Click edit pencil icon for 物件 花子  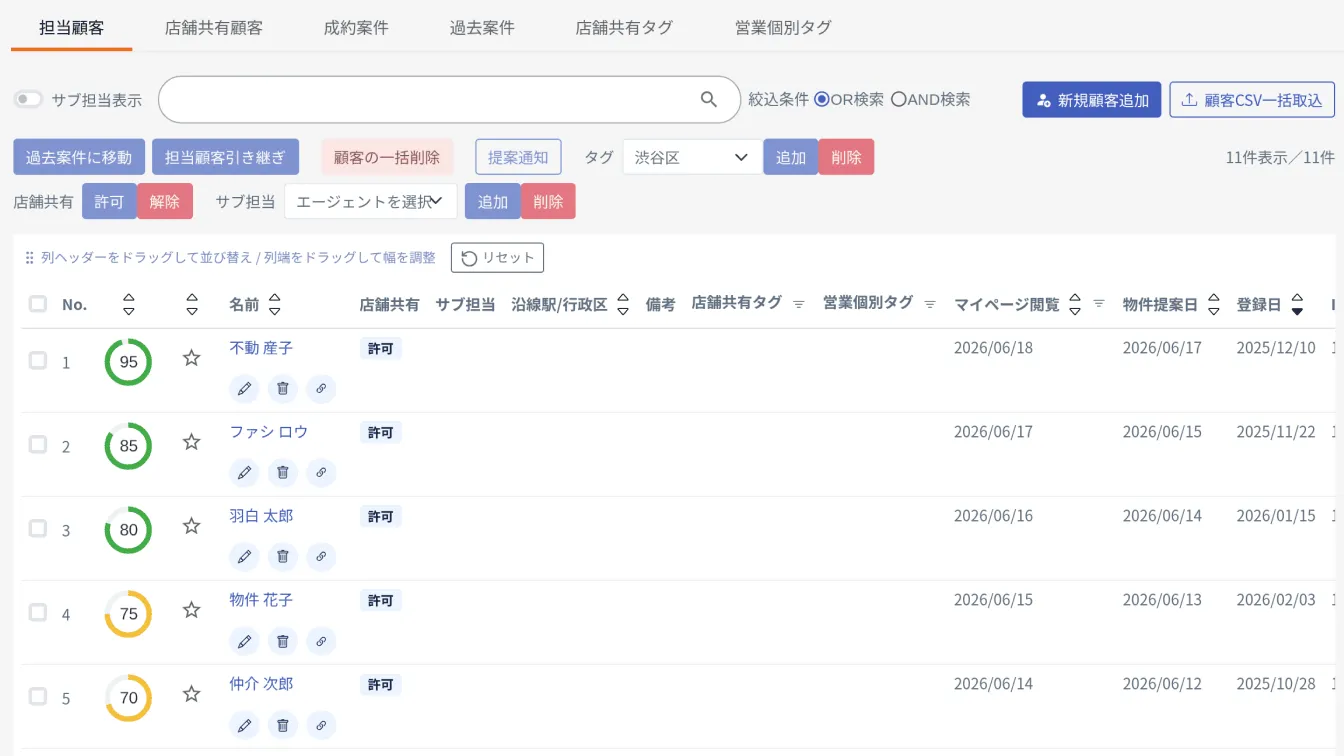tap(244, 641)
